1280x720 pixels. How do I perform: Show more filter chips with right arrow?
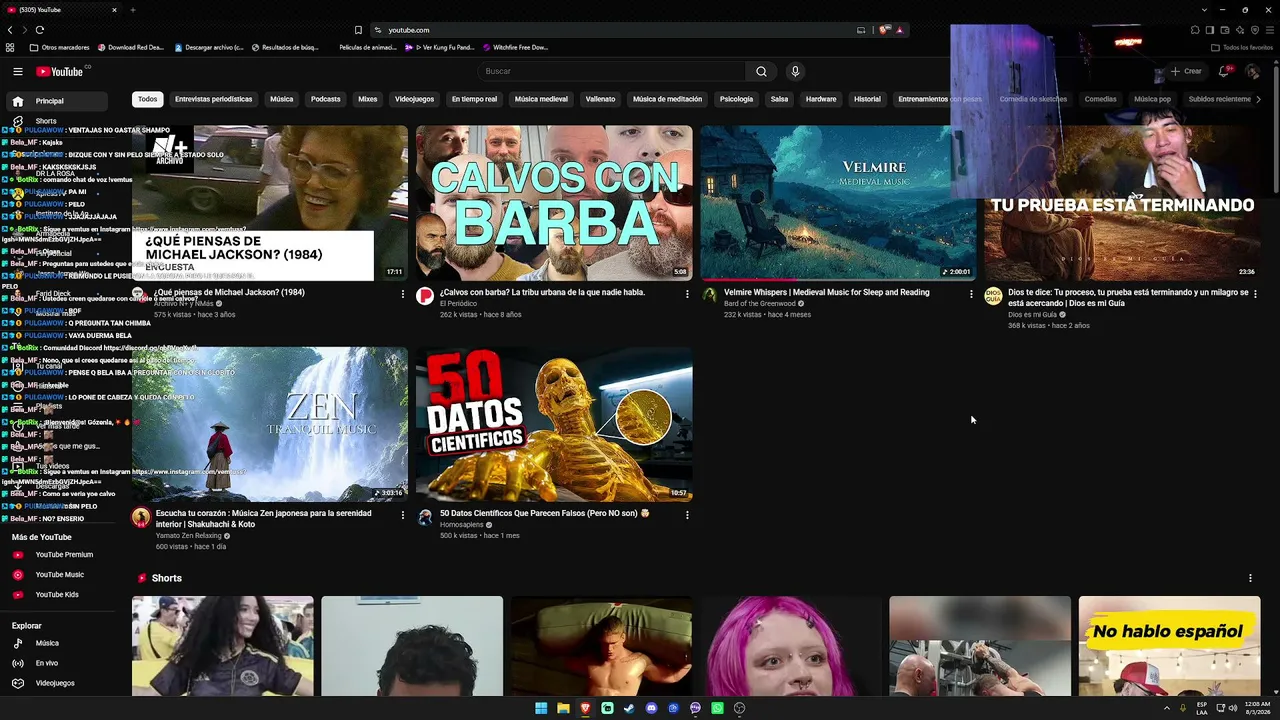(x=1258, y=99)
